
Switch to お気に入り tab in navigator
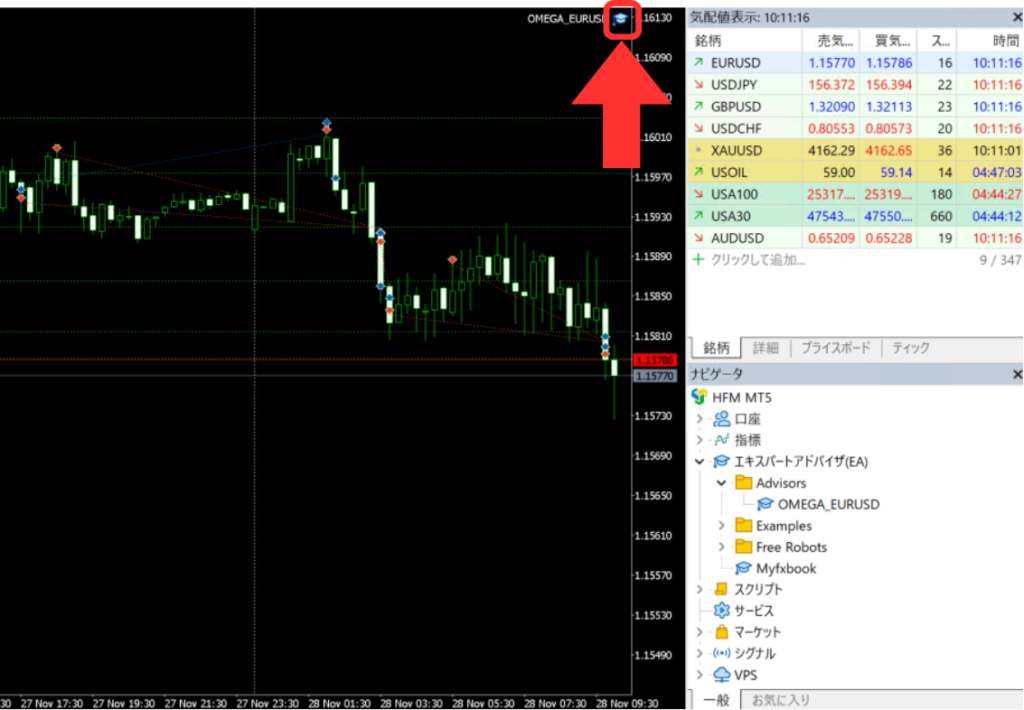(x=782, y=699)
